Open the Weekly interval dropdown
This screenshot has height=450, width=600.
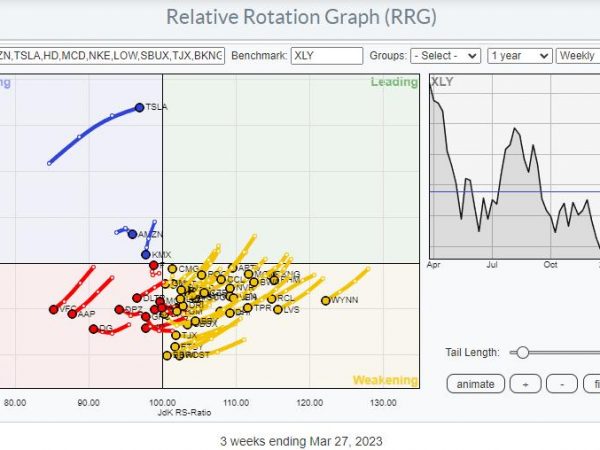pos(578,56)
